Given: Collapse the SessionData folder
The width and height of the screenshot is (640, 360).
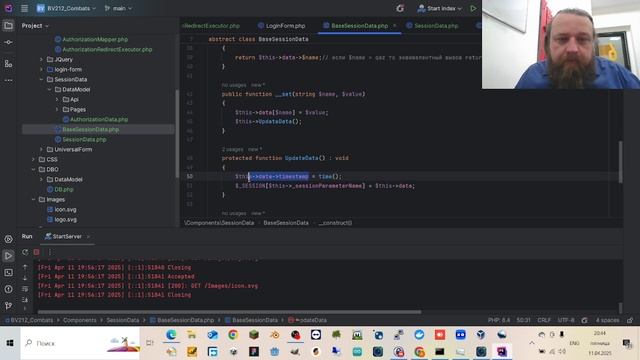Looking at the screenshot, I should pos(41,80).
